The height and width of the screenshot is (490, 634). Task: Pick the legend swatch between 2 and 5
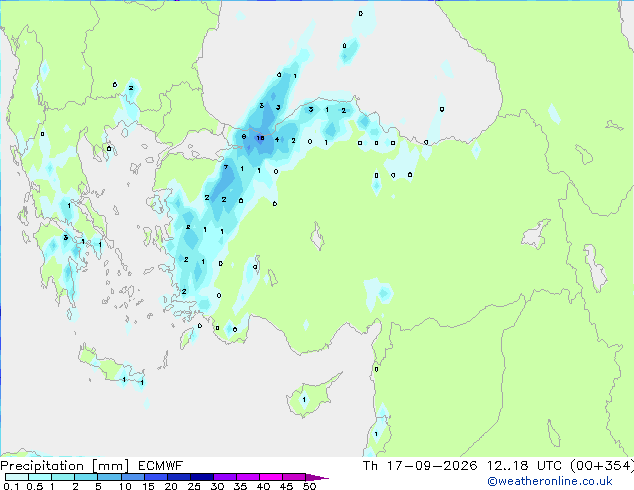(86, 477)
